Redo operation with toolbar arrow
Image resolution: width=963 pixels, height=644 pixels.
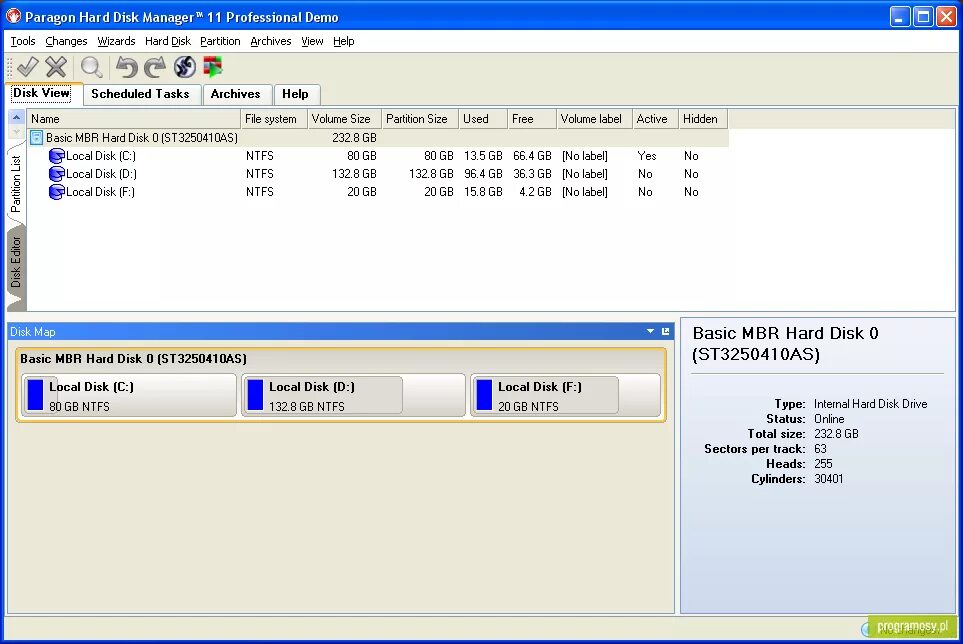[x=154, y=66]
